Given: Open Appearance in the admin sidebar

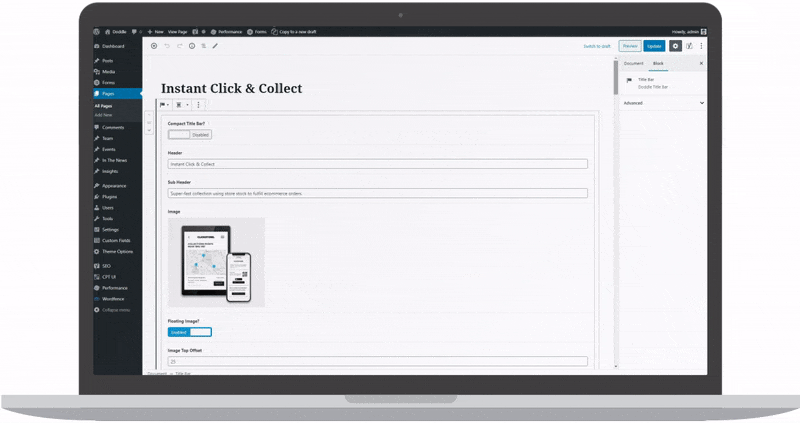Looking at the screenshot, I should click(113, 186).
